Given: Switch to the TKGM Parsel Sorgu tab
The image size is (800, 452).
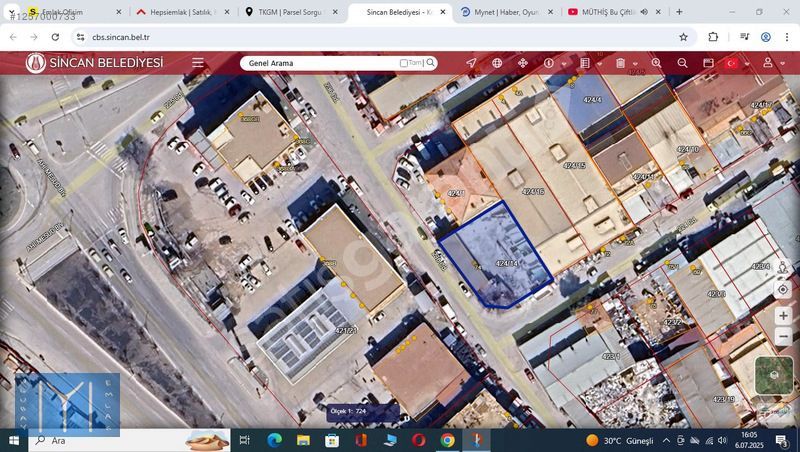Looking at the screenshot, I should pos(291,12).
